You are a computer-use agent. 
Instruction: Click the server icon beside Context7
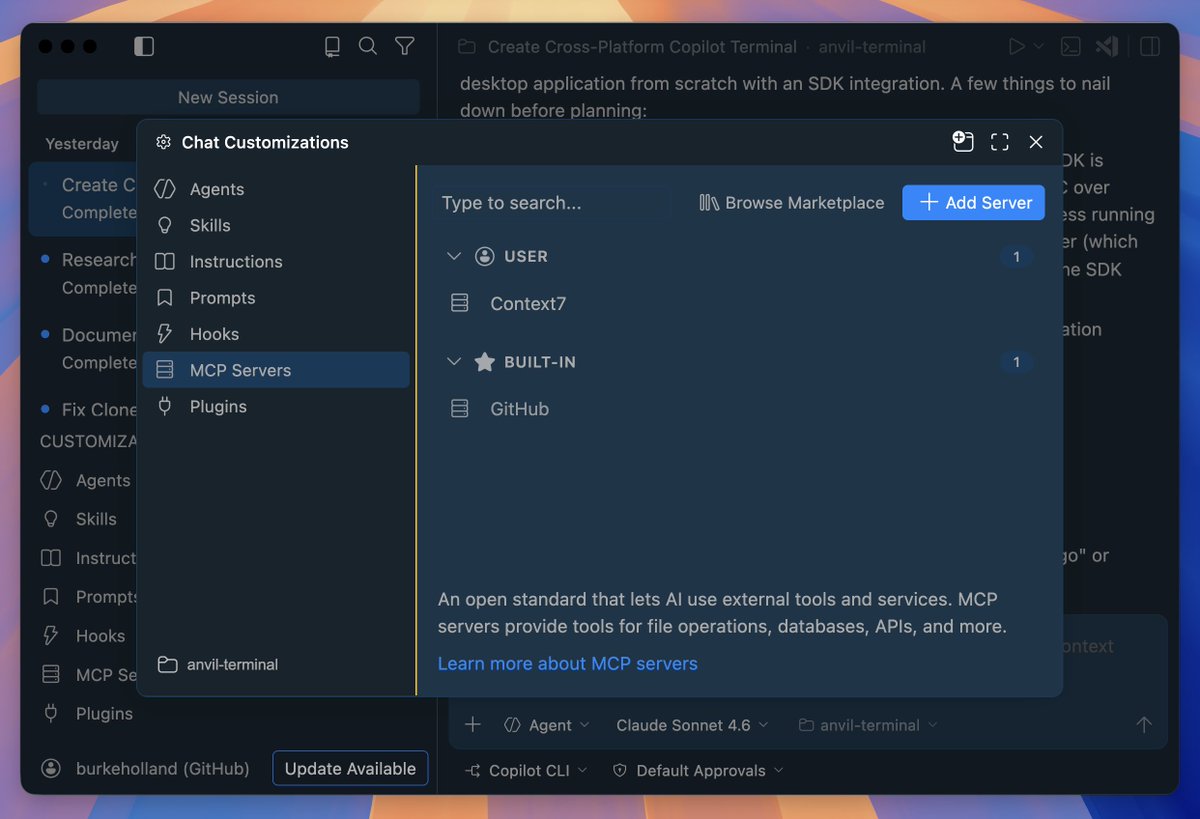pos(460,303)
